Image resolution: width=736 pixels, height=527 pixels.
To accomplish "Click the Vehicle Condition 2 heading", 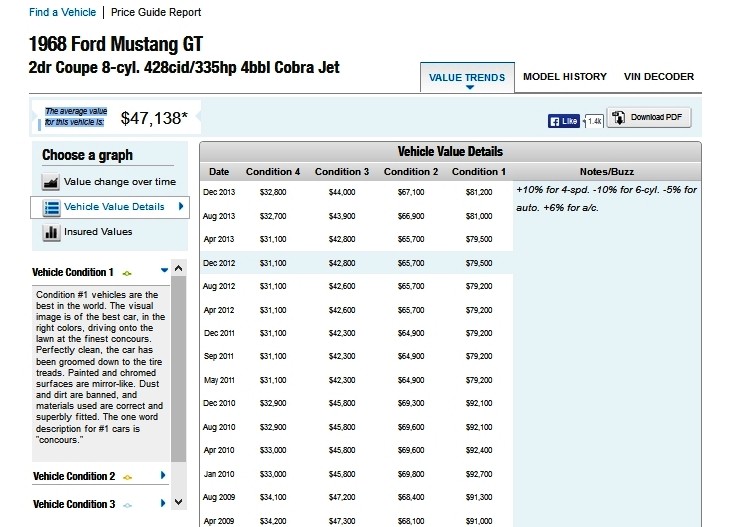I will click(x=74, y=476).
